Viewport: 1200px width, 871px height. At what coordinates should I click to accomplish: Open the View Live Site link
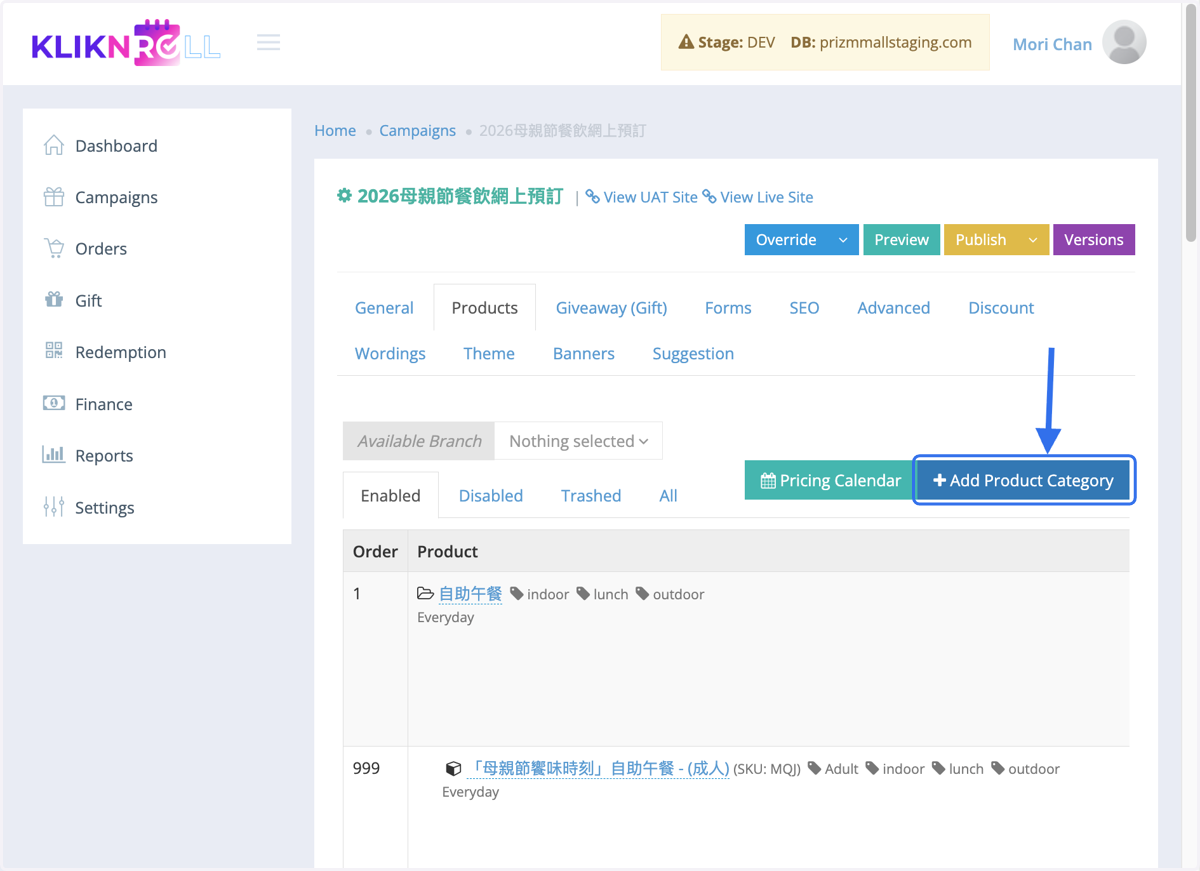click(x=766, y=197)
